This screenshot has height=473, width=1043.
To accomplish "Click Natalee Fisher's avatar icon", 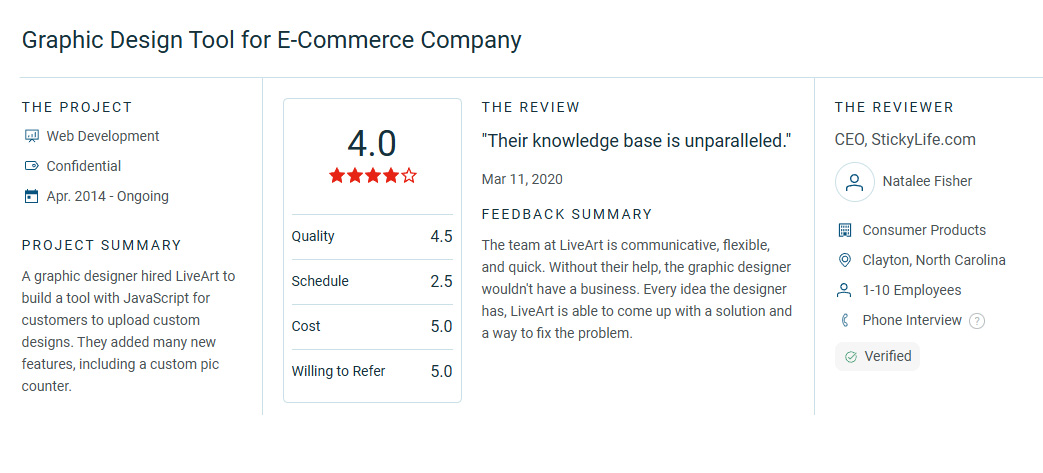I will tap(855, 182).
